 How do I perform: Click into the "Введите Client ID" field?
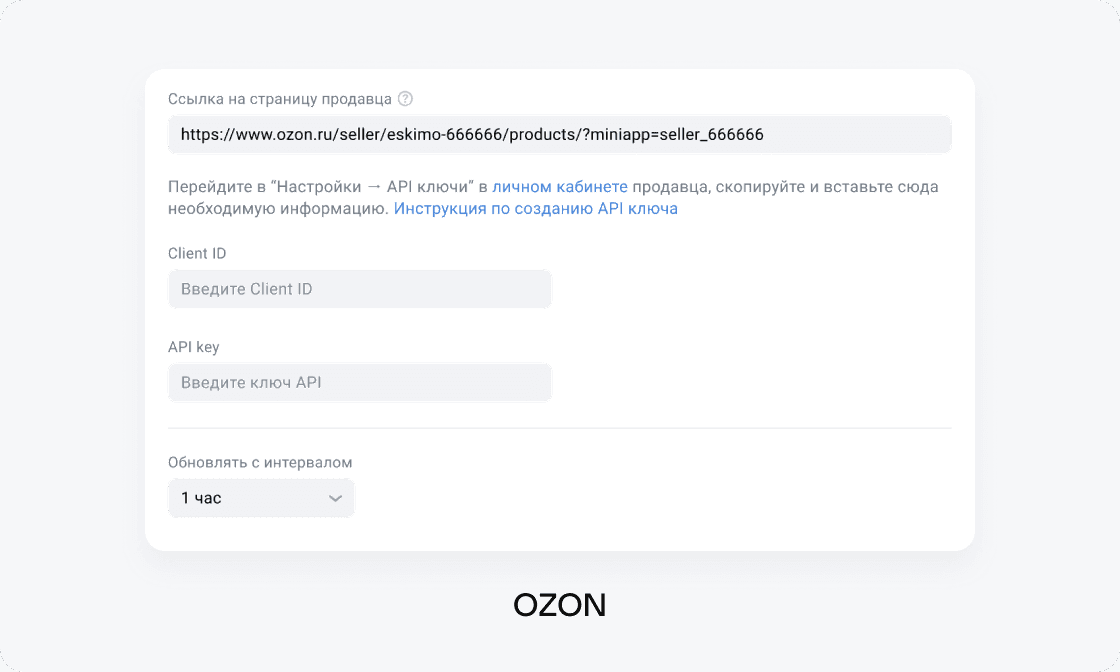click(359, 289)
